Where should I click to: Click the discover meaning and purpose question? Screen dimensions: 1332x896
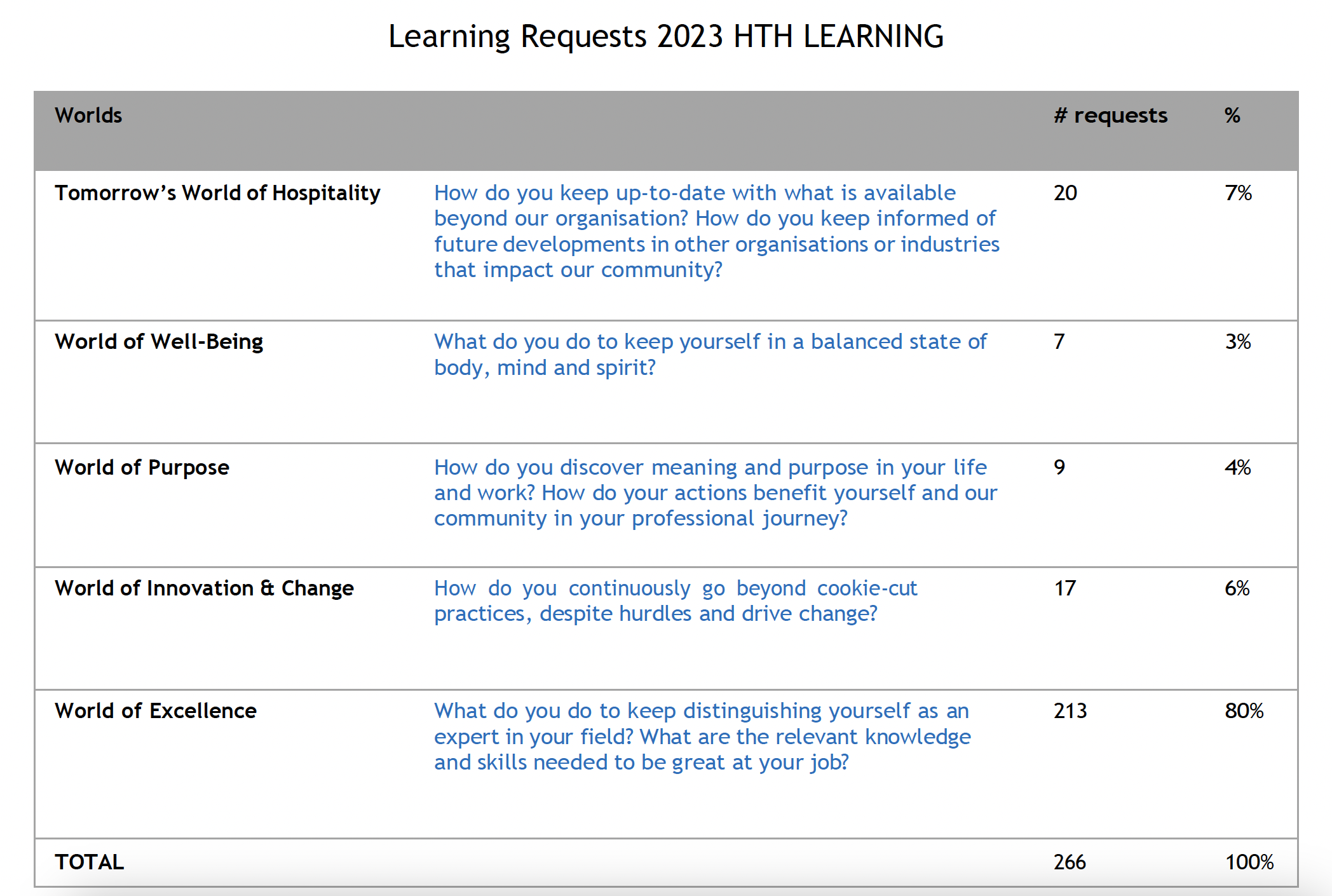coord(716,492)
